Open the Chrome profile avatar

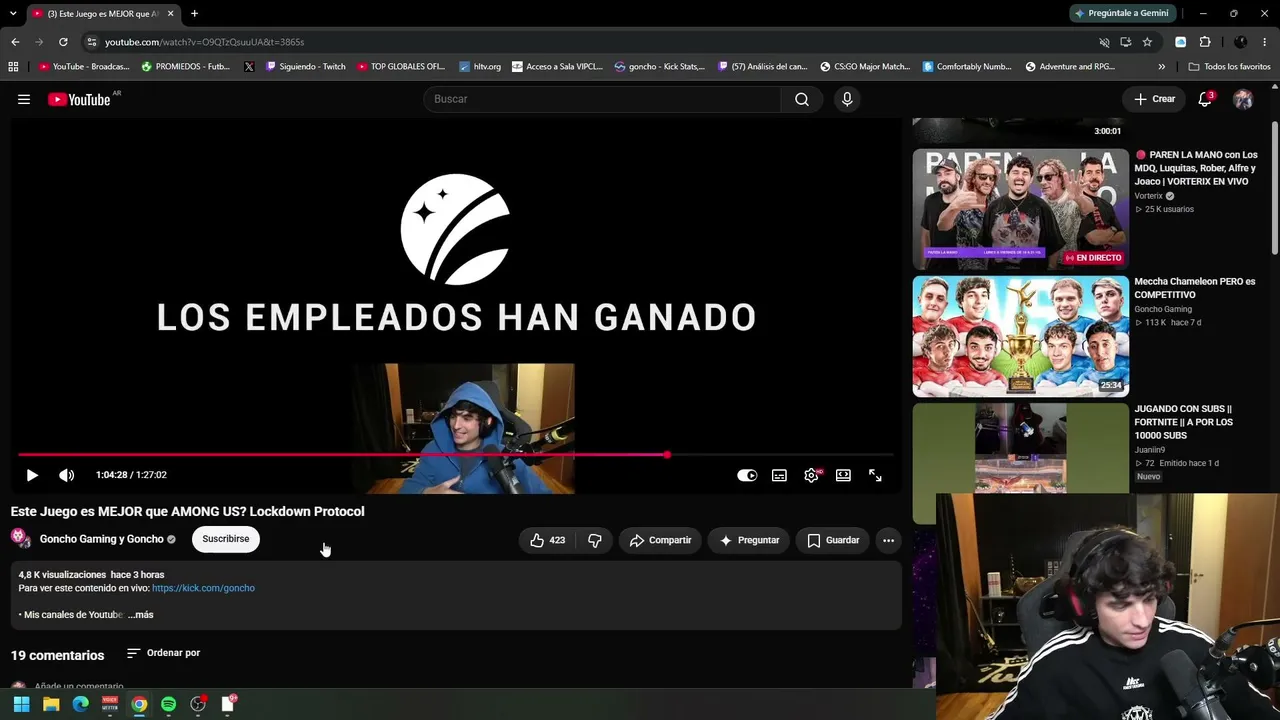[1240, 42]
